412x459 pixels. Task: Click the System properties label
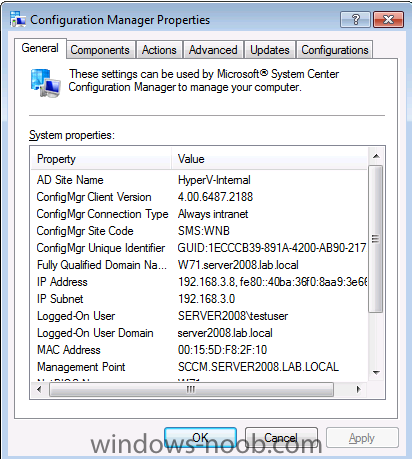[x=72, y=135]
